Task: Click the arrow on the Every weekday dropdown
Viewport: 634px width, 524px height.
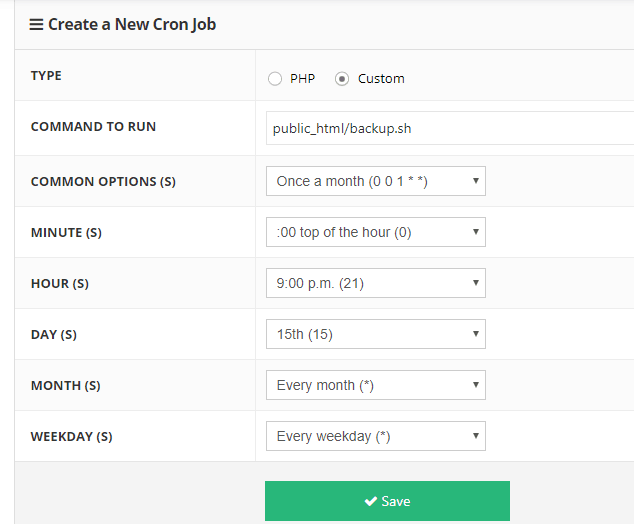Action: (x=475, y=436)
